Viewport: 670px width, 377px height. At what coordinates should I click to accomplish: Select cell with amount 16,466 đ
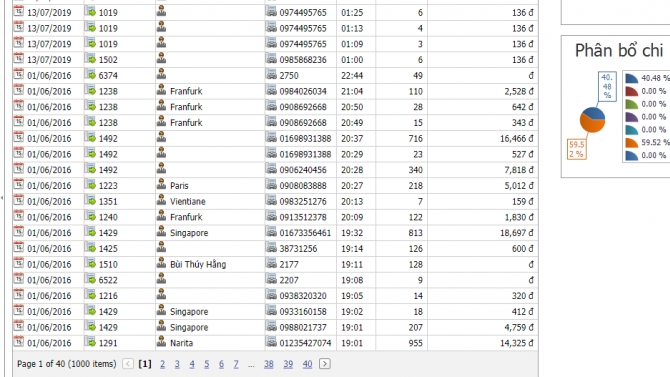tap(483, 138)
